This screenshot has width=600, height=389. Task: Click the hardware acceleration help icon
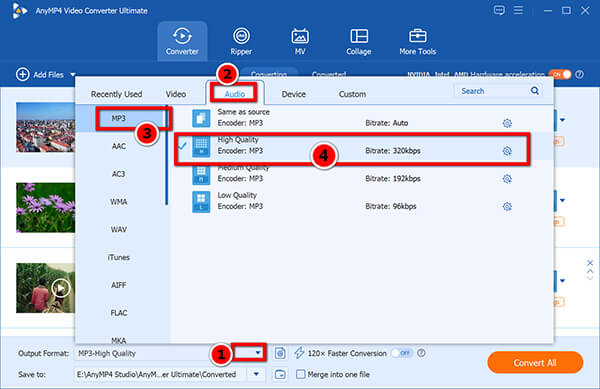(x=580, y=75)
